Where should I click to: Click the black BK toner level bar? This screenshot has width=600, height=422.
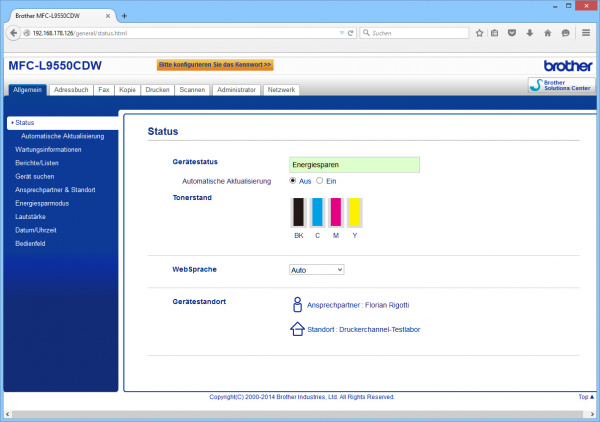tap(298, 212)
